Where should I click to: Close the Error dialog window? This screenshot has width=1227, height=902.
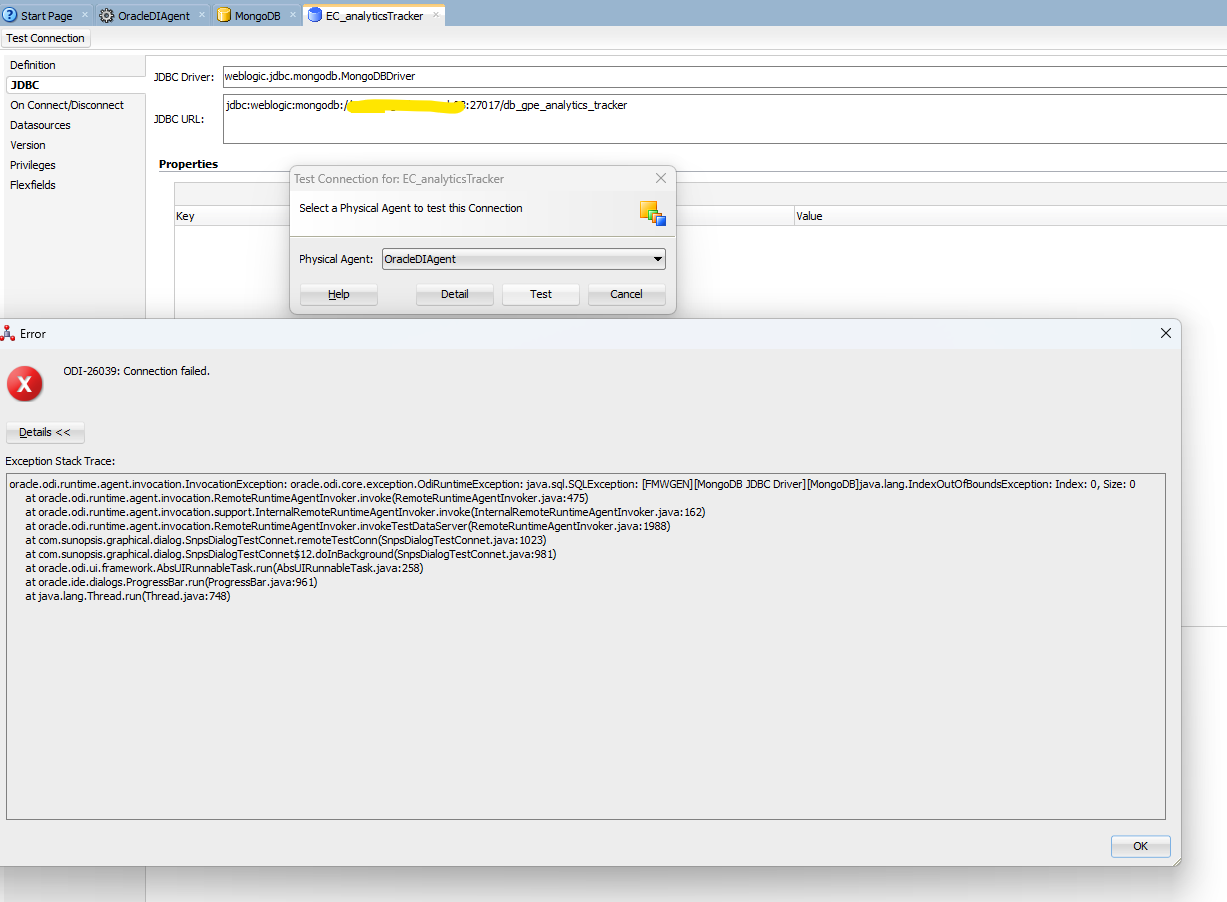pos(1165,333)
